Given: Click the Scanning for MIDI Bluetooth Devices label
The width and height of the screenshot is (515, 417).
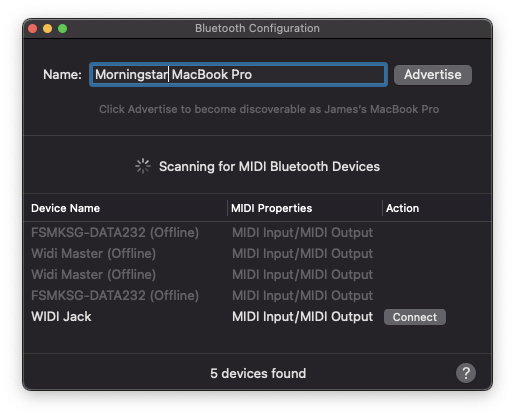Looking at the screenshot, I should click(x=269, y=166).
